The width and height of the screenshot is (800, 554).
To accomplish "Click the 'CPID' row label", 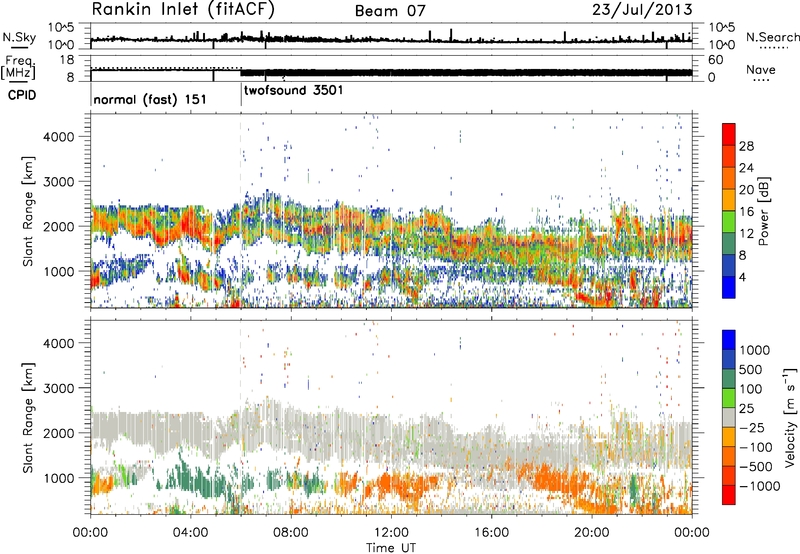I will pos(22,95).
